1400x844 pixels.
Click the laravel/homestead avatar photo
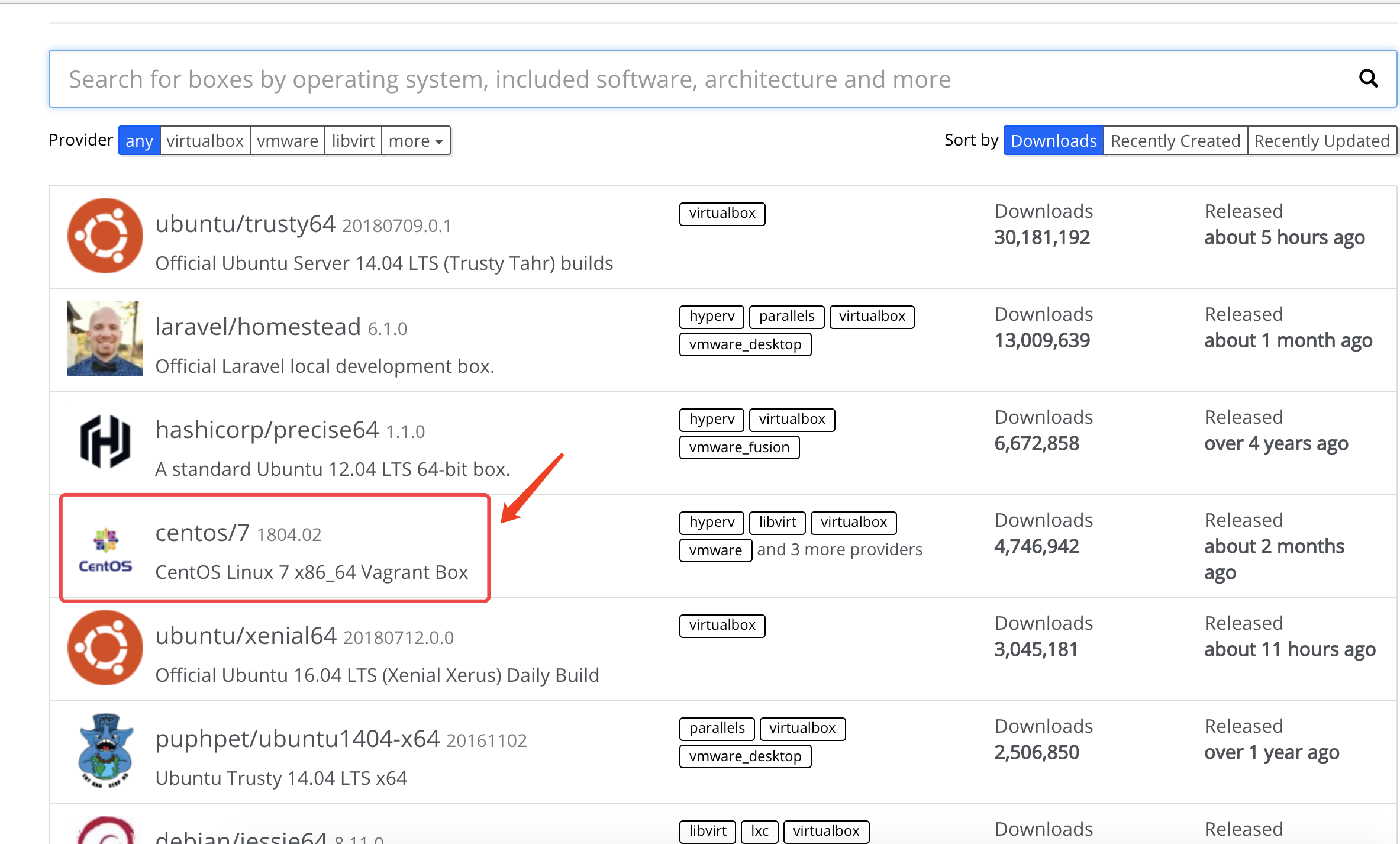coord(105,339)
